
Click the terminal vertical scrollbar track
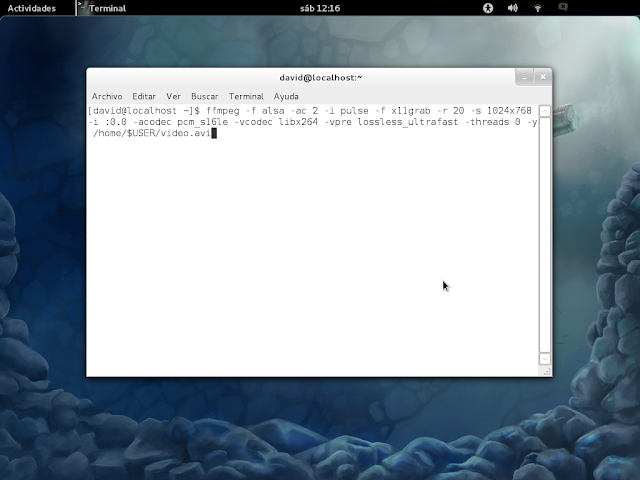[545, 235]
